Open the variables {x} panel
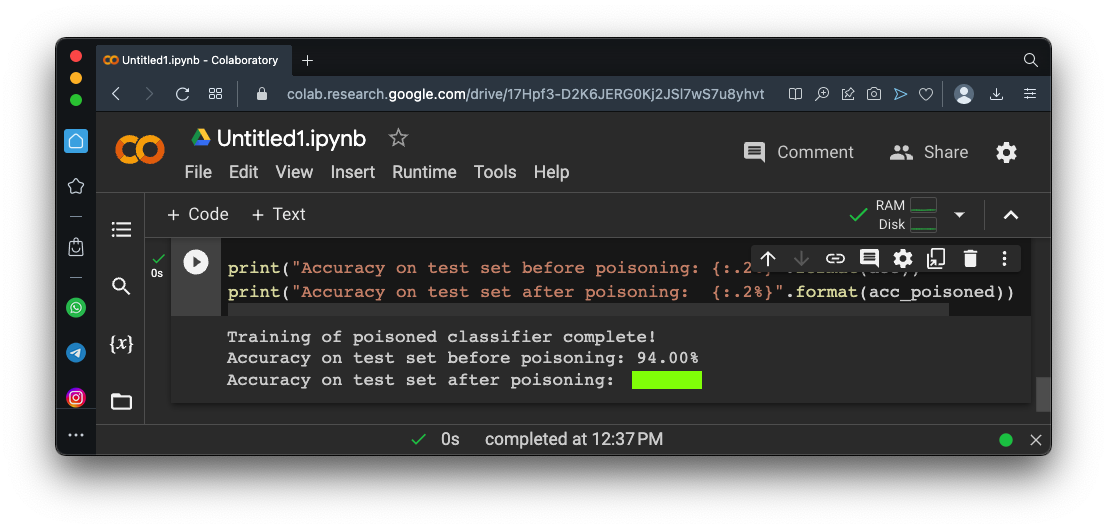This screenshot has height=529, width=1107. tap(121, 344)
